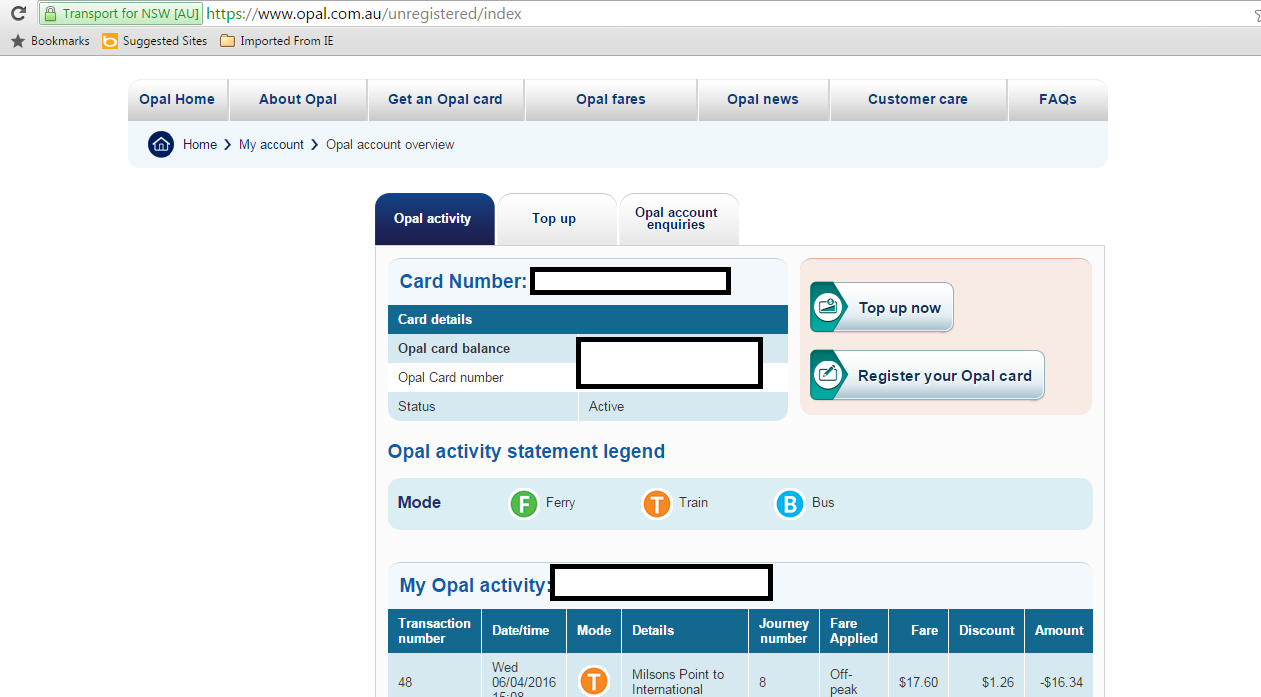
Task: Open Customer care menu
Action: 918,99
